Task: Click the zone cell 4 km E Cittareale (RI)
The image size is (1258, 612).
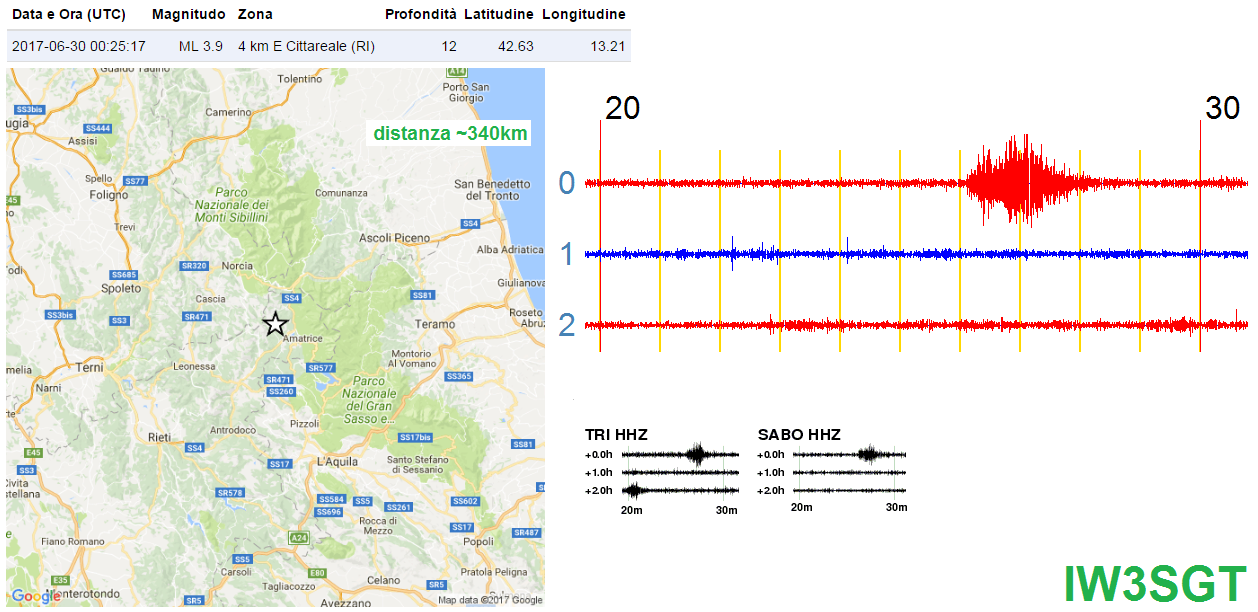Action: (x=306, y=46)
